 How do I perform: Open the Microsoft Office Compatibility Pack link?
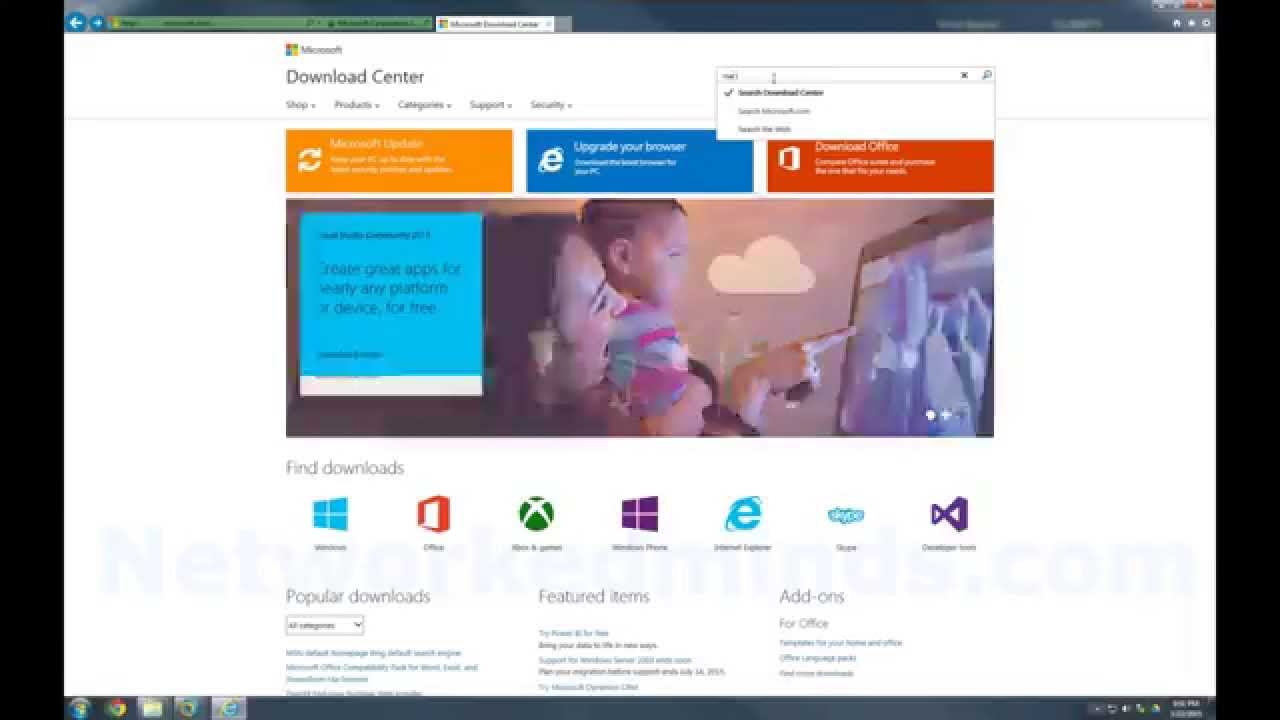[382, 673]
